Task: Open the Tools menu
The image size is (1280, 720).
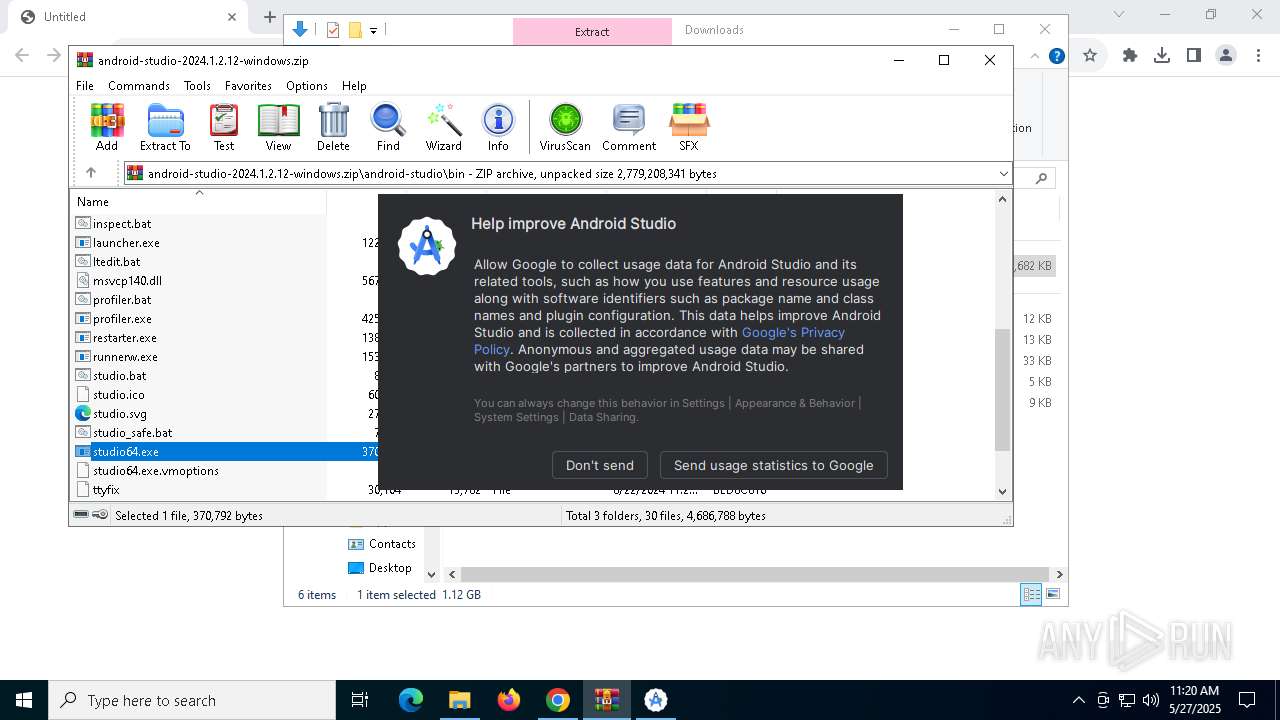Action: pyautogui.click(x=197, y=86)
